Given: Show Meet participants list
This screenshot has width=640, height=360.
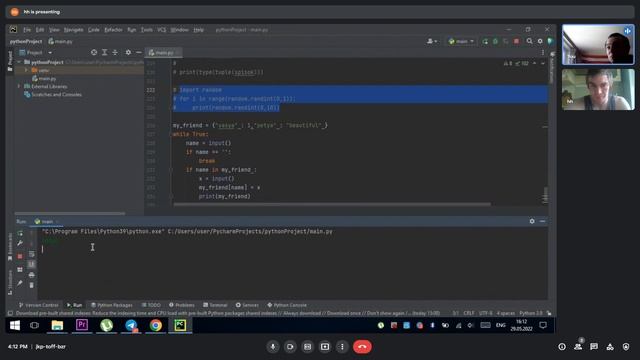Looking at the screenshot, I should pos(578,347).
